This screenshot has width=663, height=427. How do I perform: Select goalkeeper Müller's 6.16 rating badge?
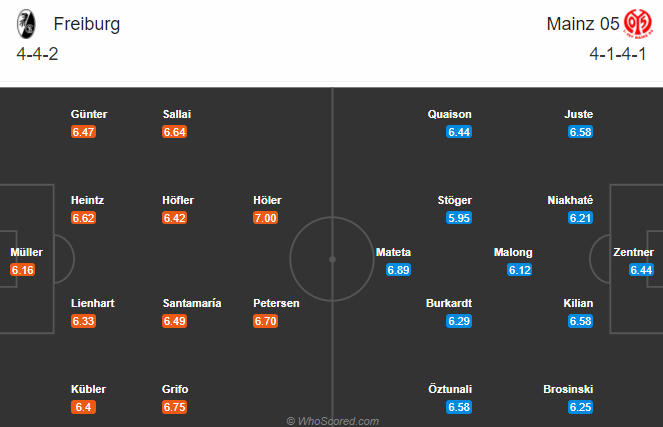pos(23,270)
